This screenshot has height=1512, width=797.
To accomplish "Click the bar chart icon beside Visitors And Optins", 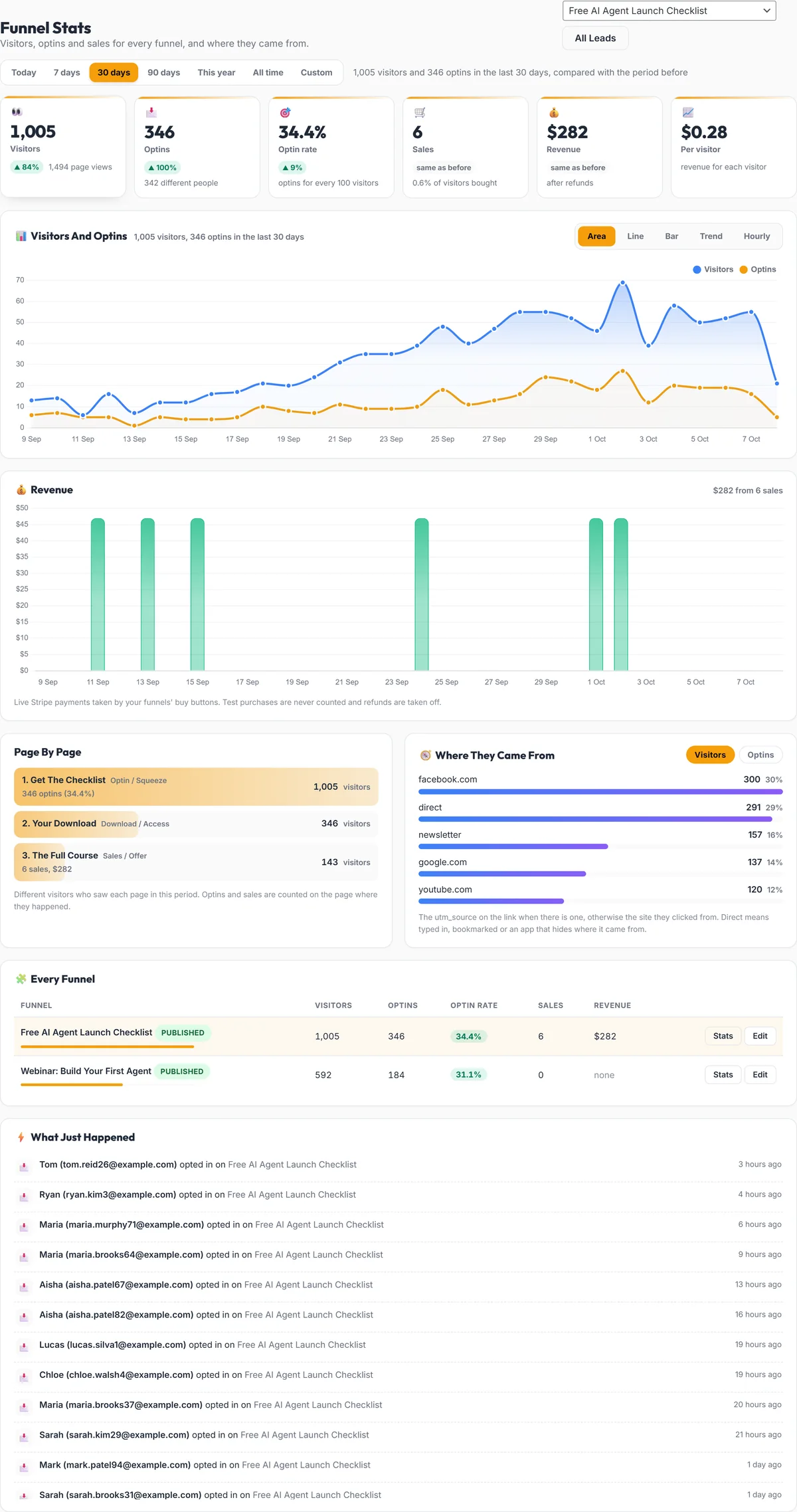I will pos(21,236).
